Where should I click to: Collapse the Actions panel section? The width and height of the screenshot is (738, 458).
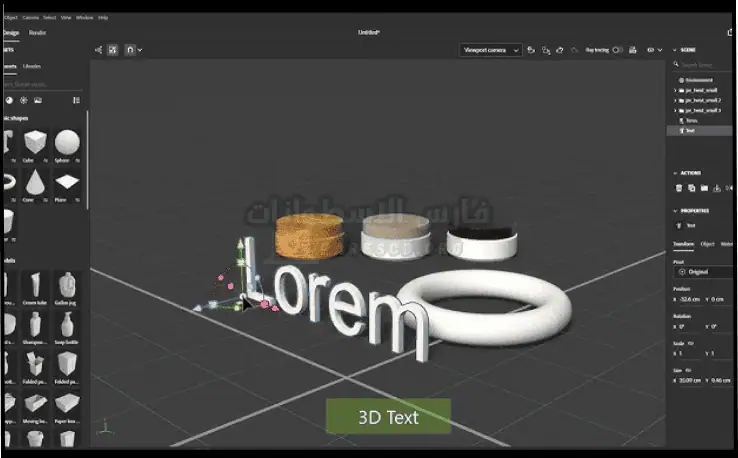click(675, 172)
